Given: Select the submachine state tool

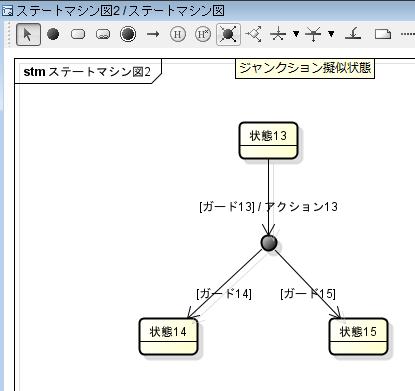Looking at the screenshot, I should [103, 34].
